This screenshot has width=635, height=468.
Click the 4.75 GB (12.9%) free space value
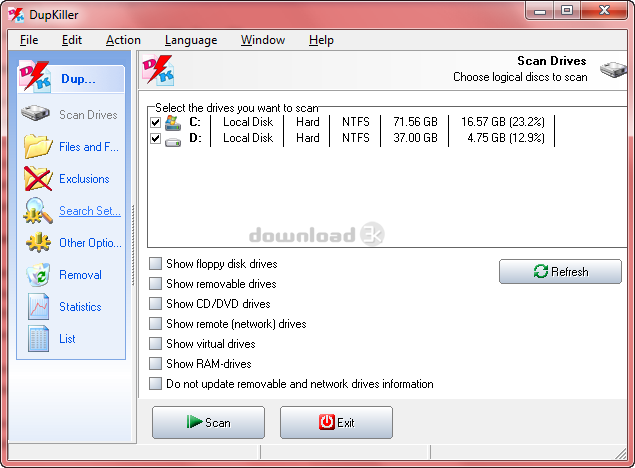tap(506, 138)
